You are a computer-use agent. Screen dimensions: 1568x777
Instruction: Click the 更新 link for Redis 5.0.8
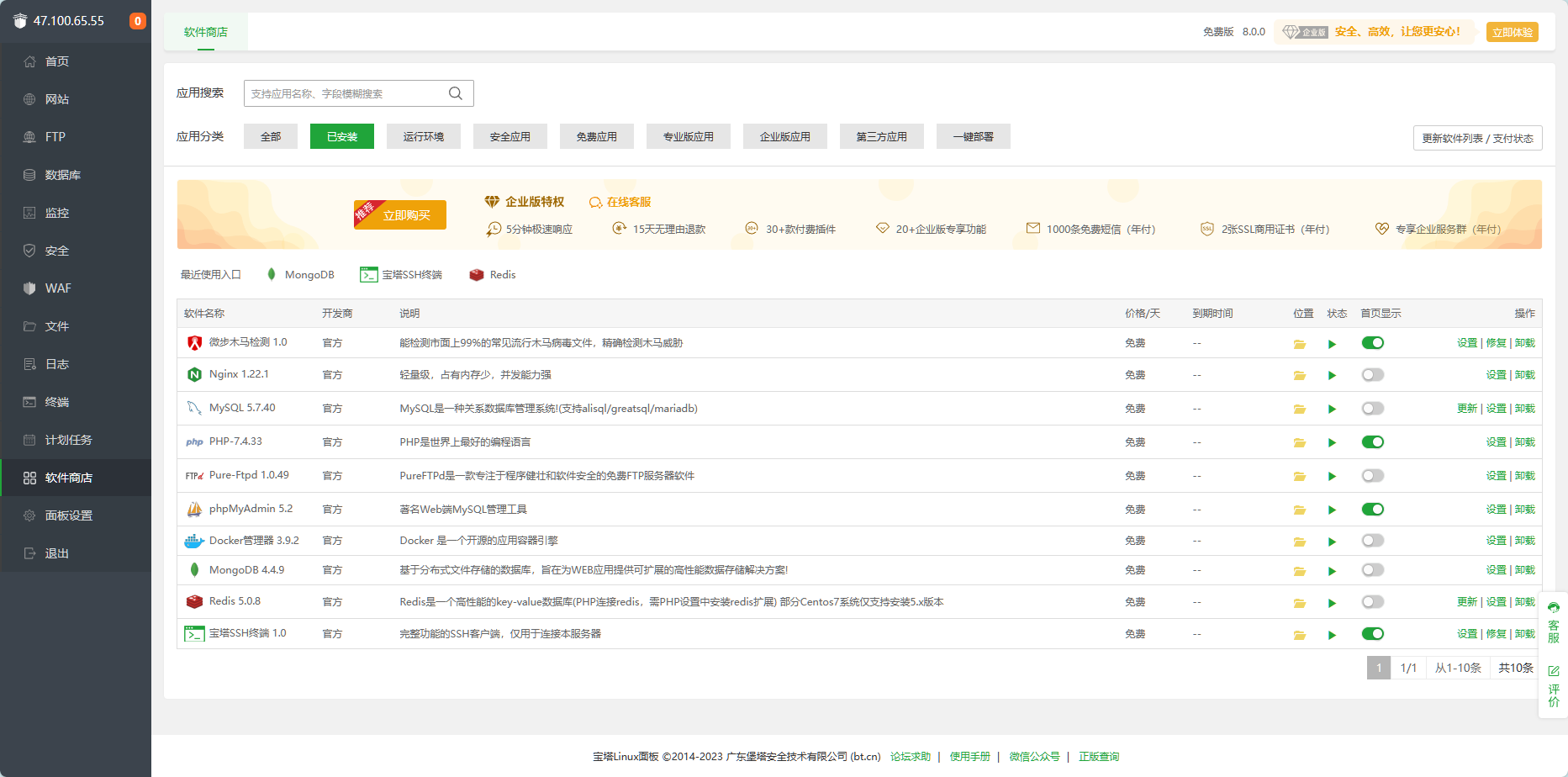click(1467, 601)
